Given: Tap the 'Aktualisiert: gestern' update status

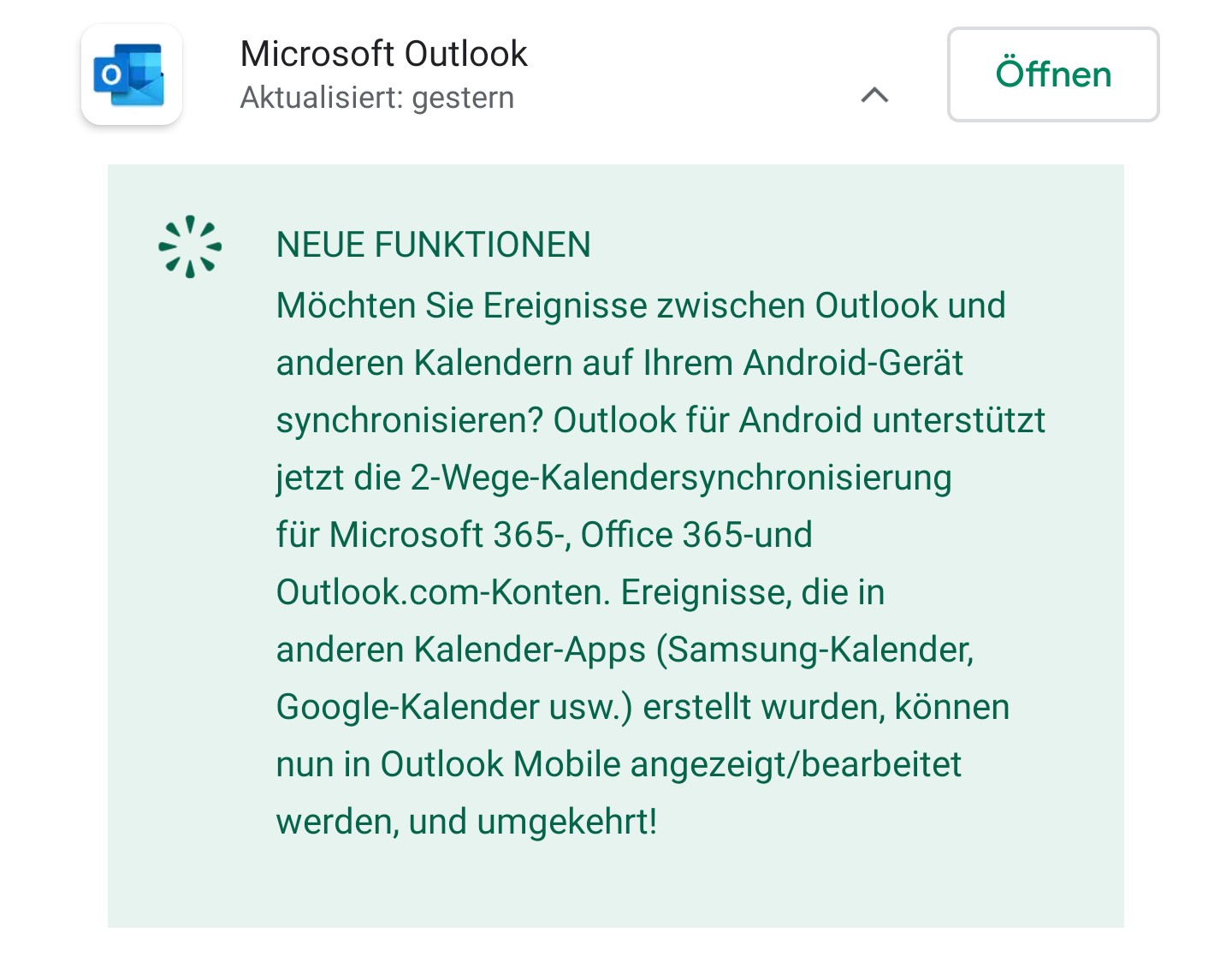Looking at the screenshot, I should (x=377, y=98).
